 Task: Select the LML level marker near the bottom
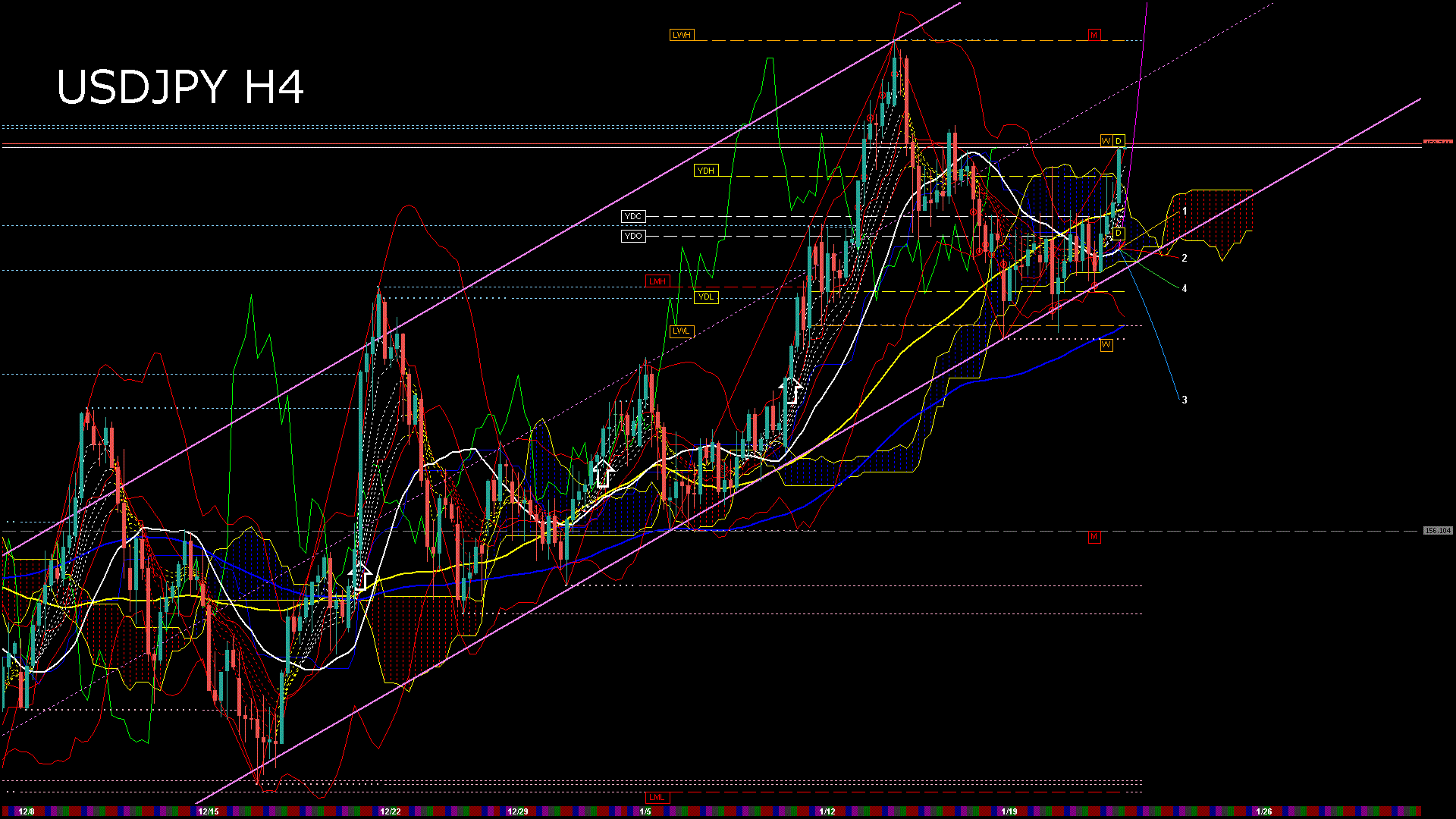click(x=658, y=797)
